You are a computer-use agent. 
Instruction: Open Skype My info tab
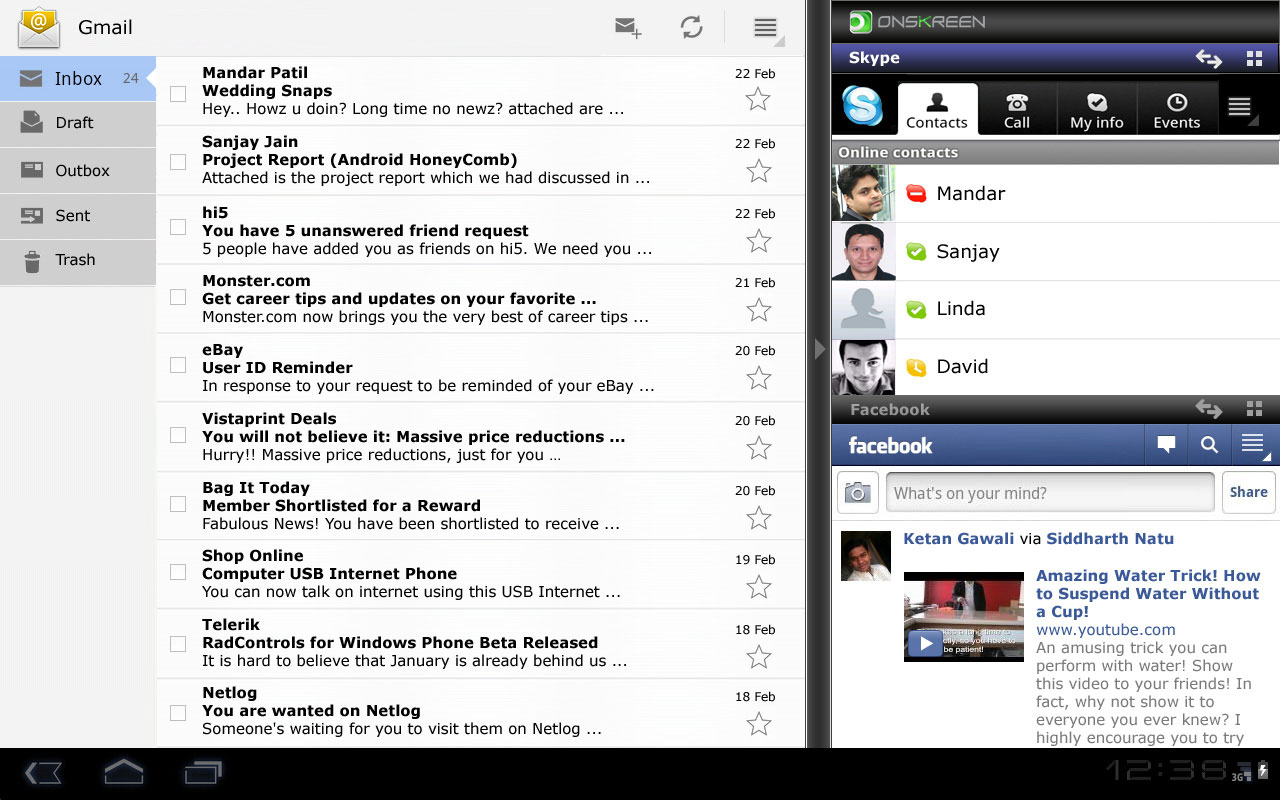click(x=1097, y=110)
